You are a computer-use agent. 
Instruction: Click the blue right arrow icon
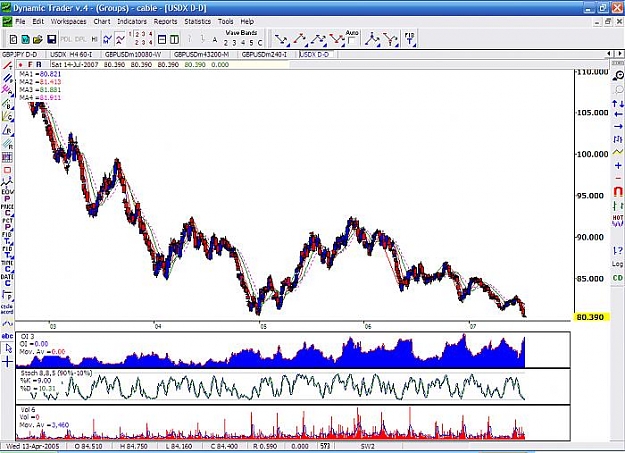point(618,126)
